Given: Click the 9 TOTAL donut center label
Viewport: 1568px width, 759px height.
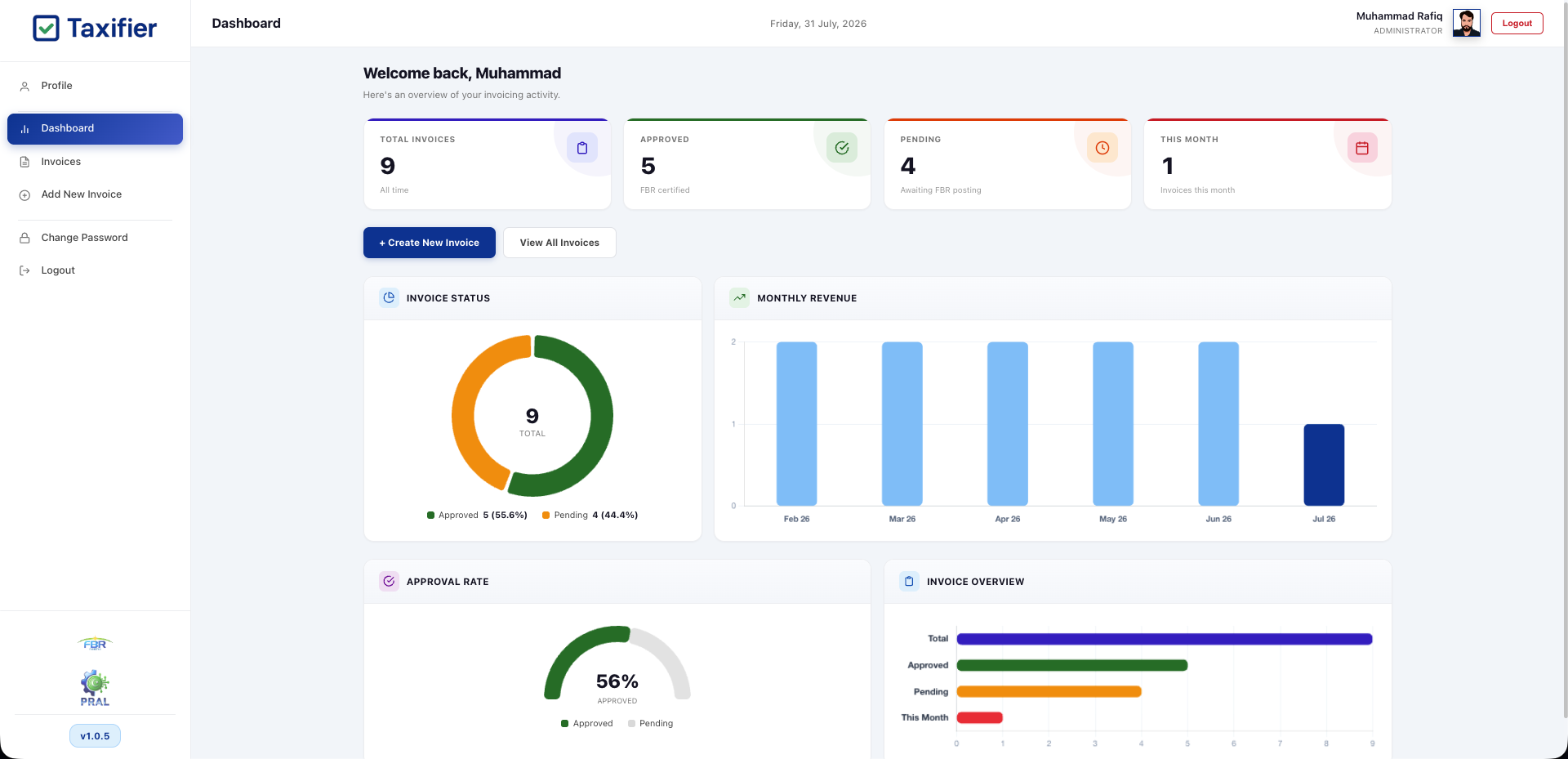Looking at the screenshot, I should (x=532, y=422).
